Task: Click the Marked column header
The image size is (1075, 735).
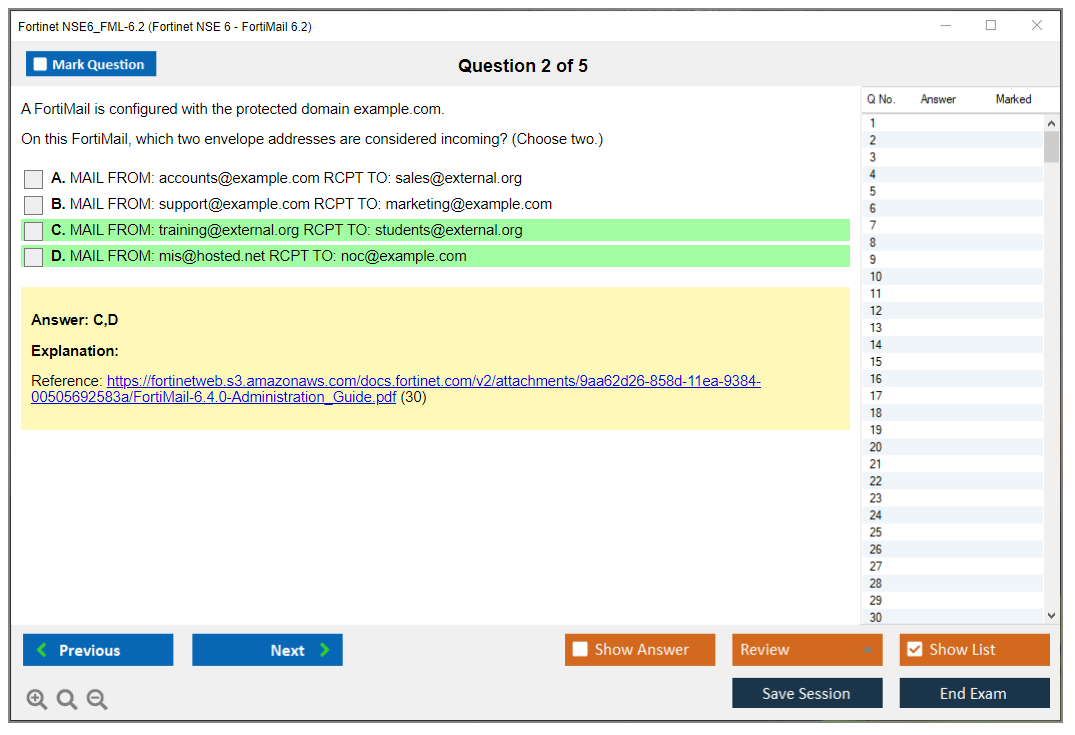Action: coord(1013,99)
